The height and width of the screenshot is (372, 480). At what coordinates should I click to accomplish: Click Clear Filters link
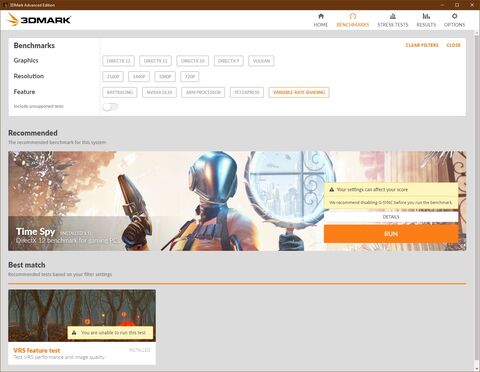[422, 45]
